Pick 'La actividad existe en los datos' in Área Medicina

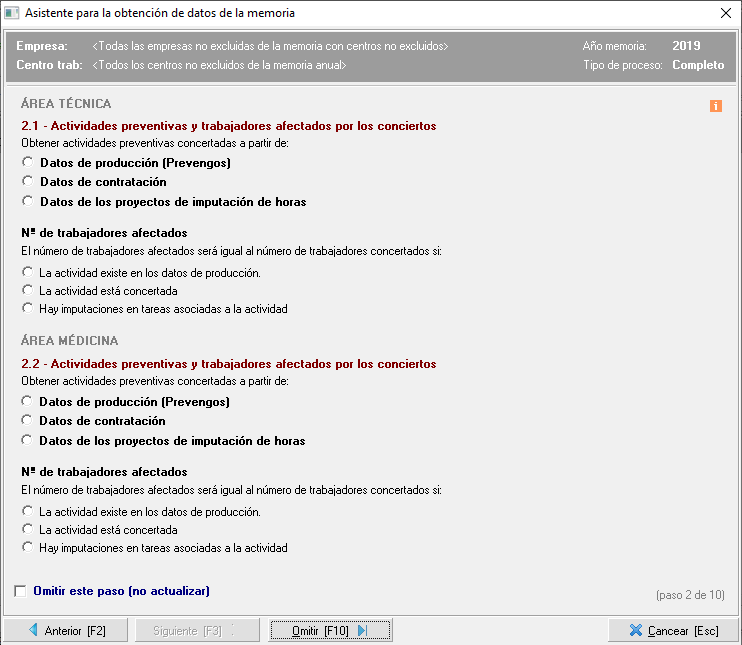point(28,512)
